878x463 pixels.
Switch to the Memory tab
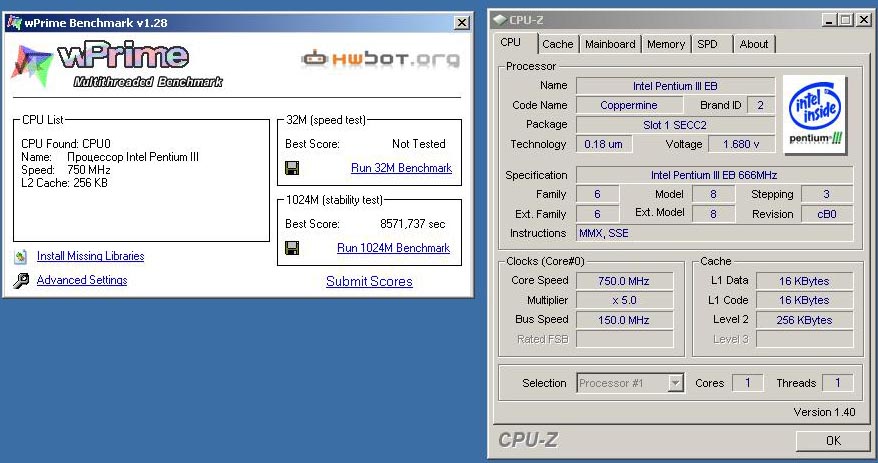click(666, 44)
